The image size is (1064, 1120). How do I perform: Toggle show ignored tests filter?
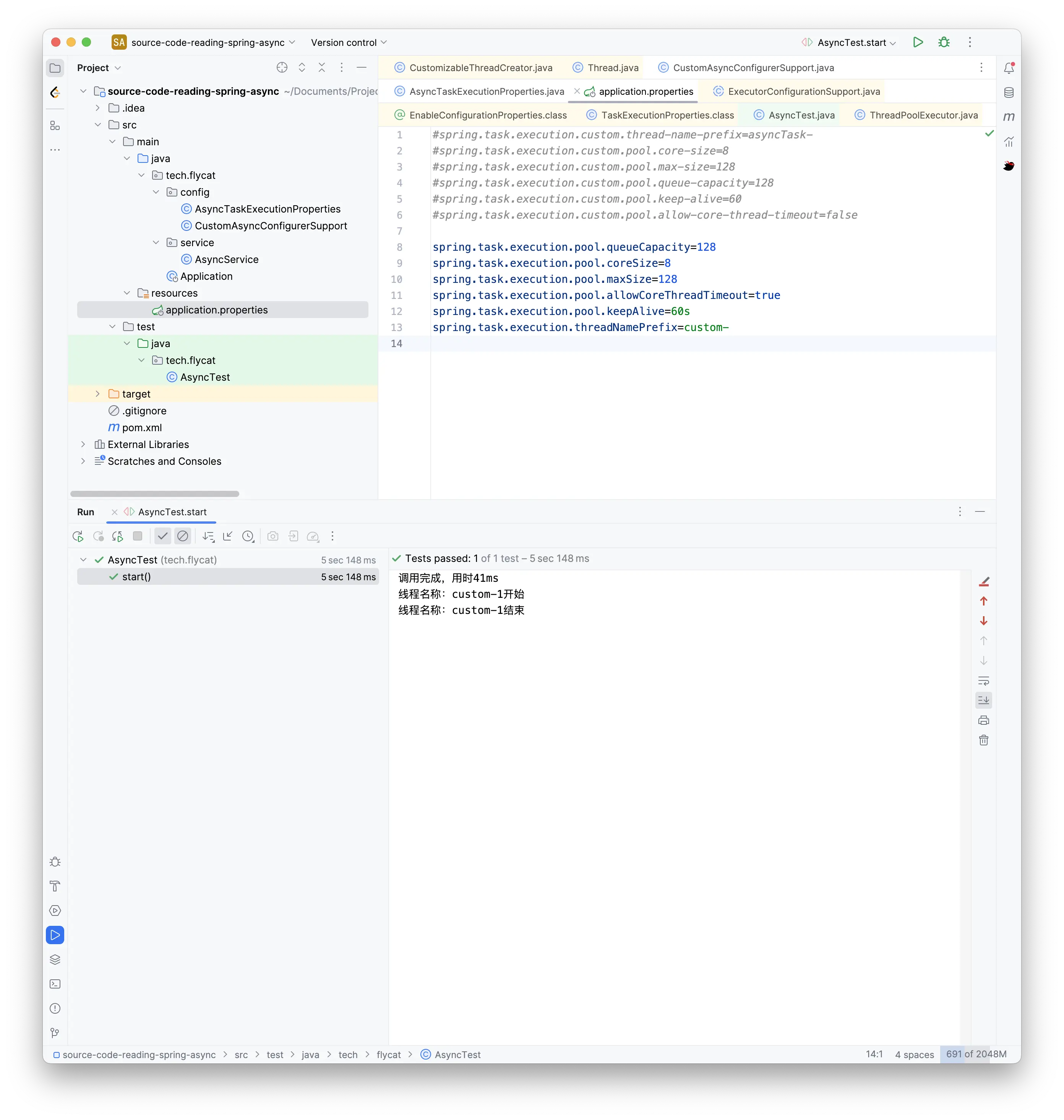(183, 536)
